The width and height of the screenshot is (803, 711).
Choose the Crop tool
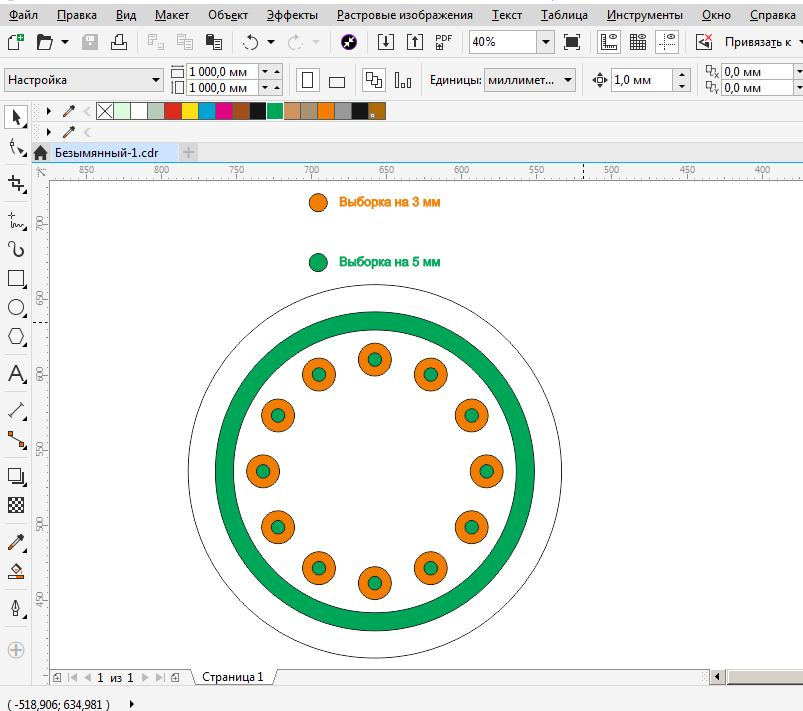click(16, 184)
